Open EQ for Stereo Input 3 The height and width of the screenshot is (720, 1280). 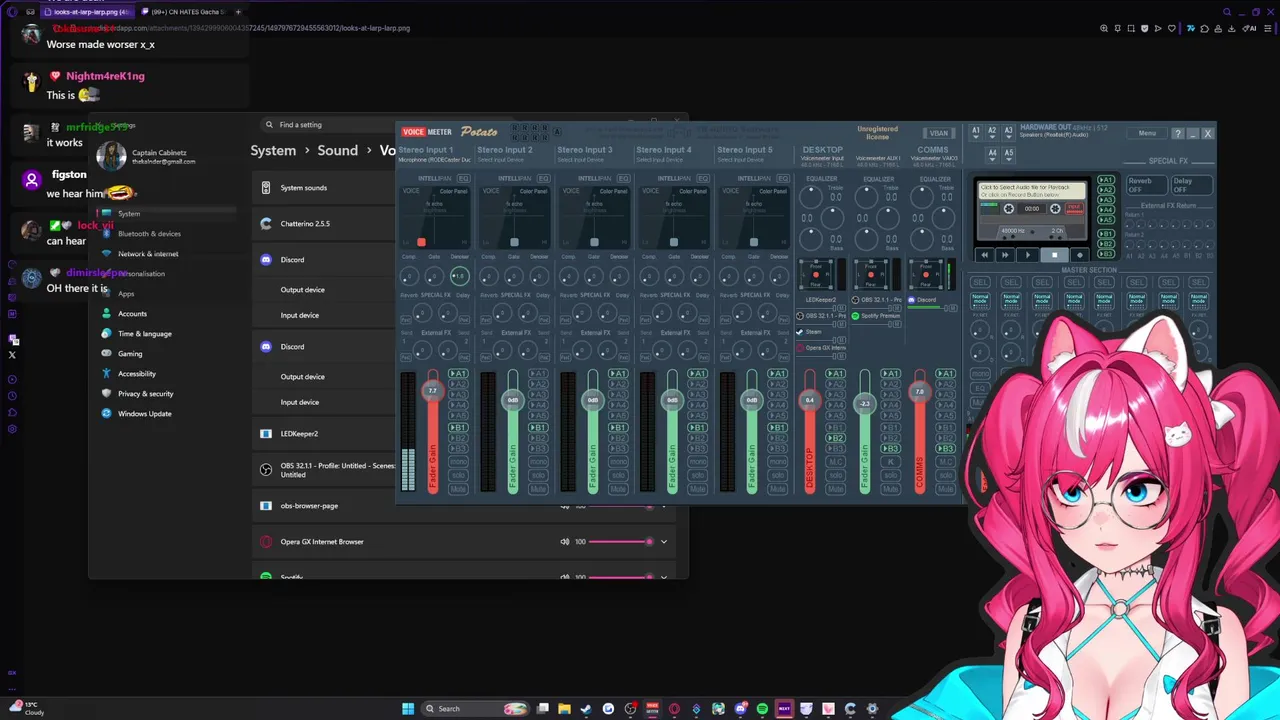[623, 178]
